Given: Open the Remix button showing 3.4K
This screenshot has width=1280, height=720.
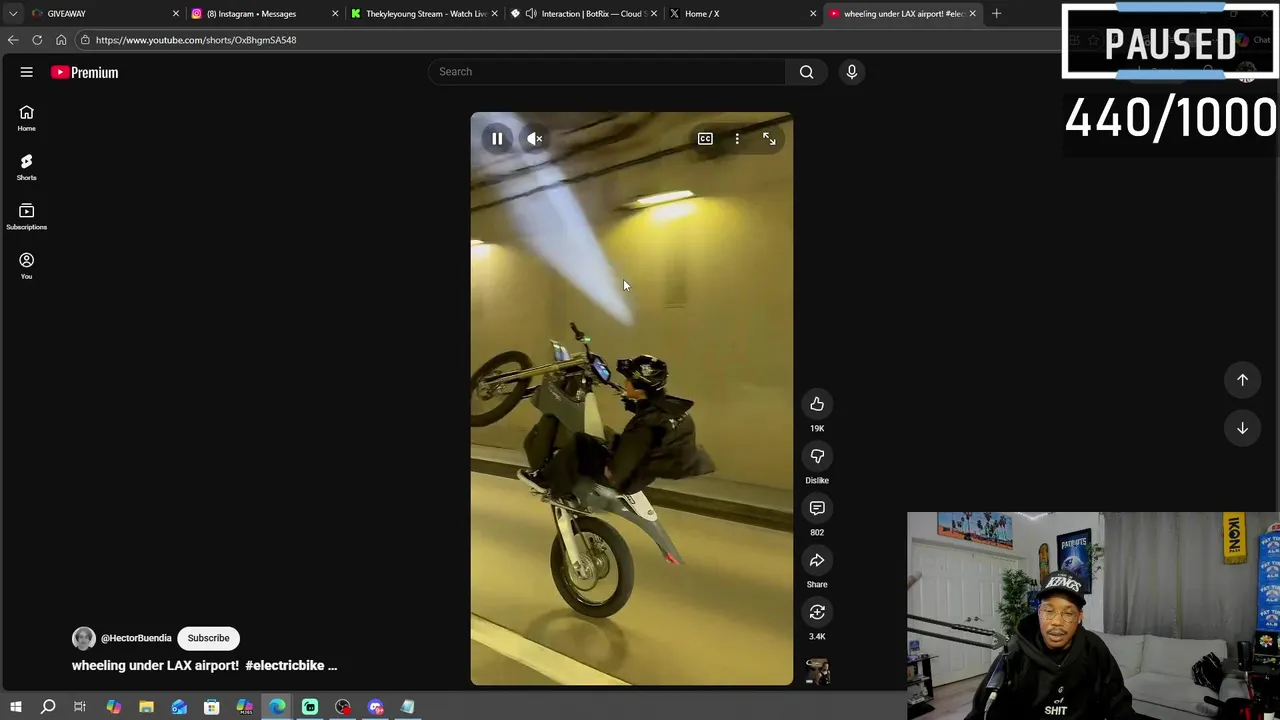Looking at the screenshot, I should pos(817,612).
